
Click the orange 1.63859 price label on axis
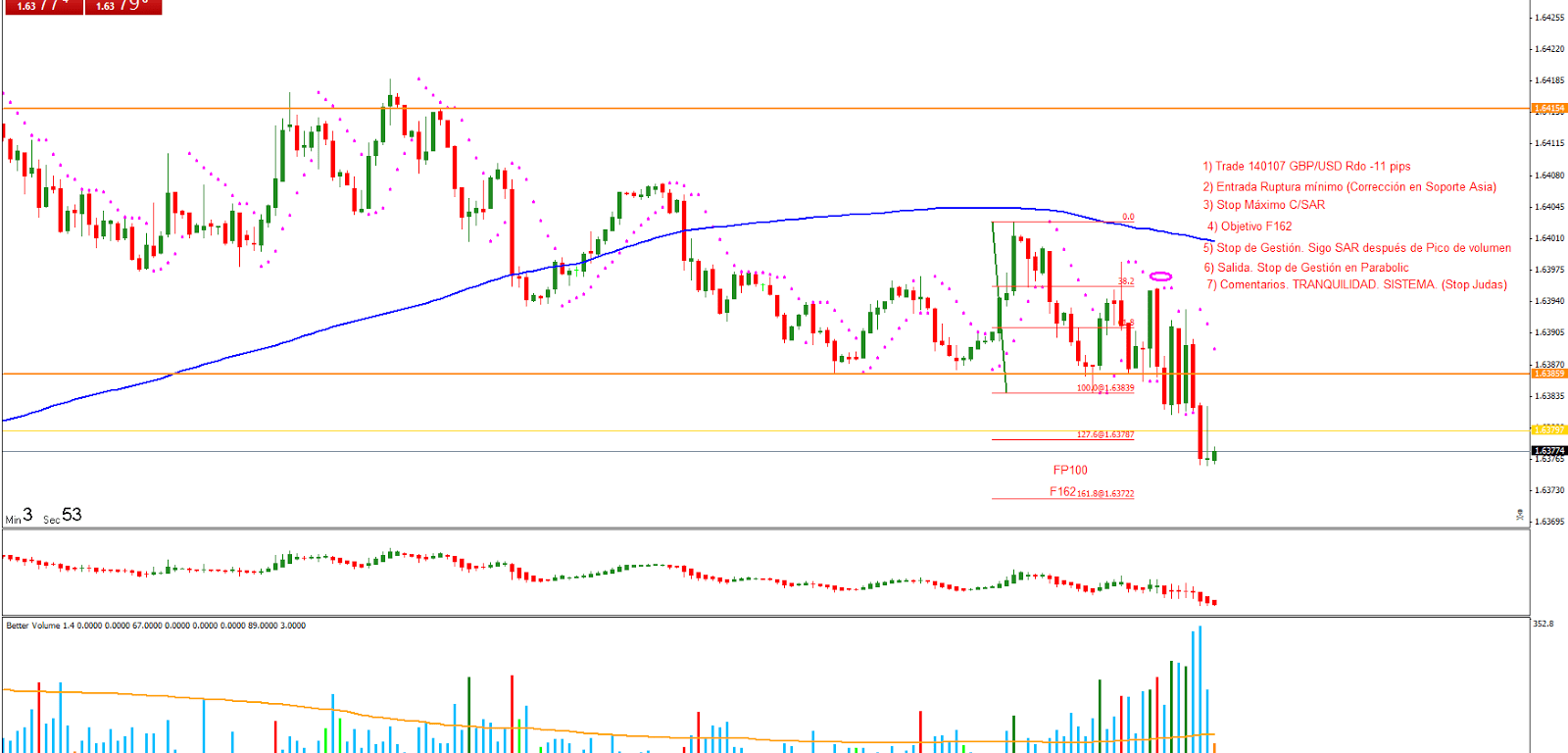tap(1548, 374)
